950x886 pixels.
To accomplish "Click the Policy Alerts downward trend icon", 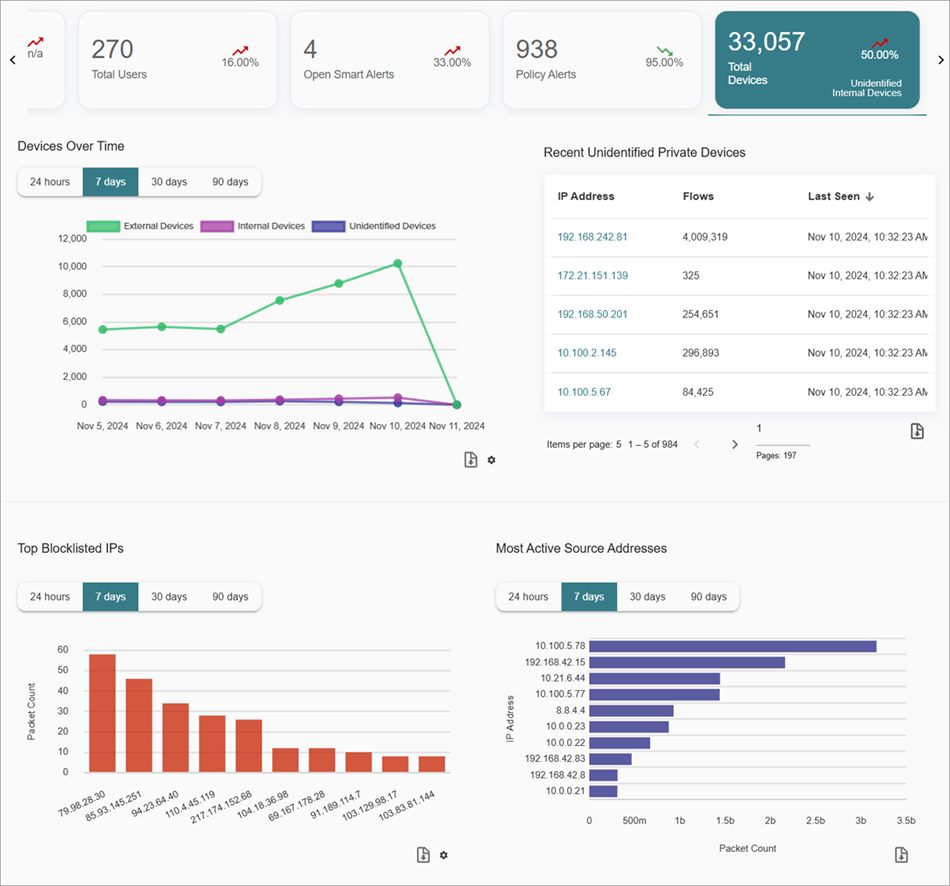I will (x=665, y=50).
